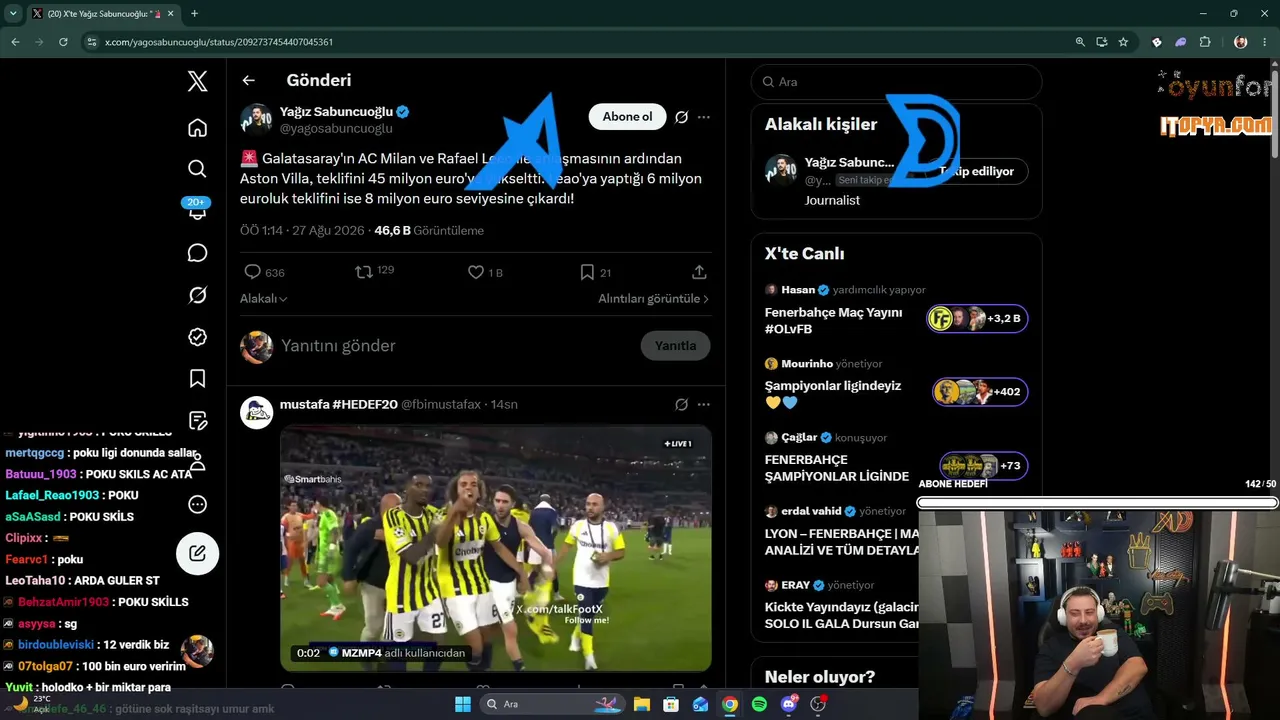Open Yağız Sabuncuoğlu profile name link on post
This screenshot has width=1280, height=720.
pos(336,112)
